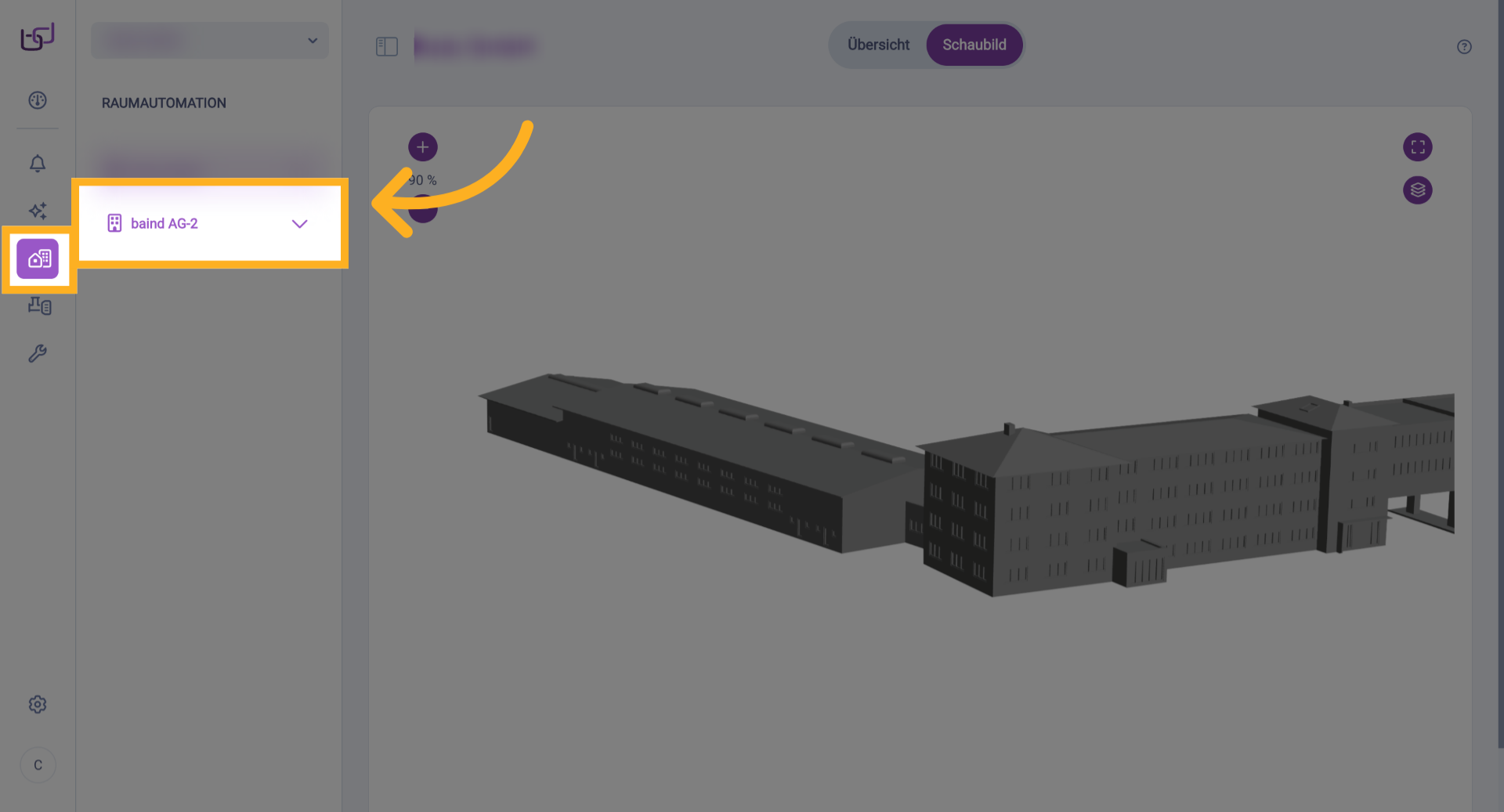
Task: Switch to the Übersicht tab
Action: pos(878,45)
